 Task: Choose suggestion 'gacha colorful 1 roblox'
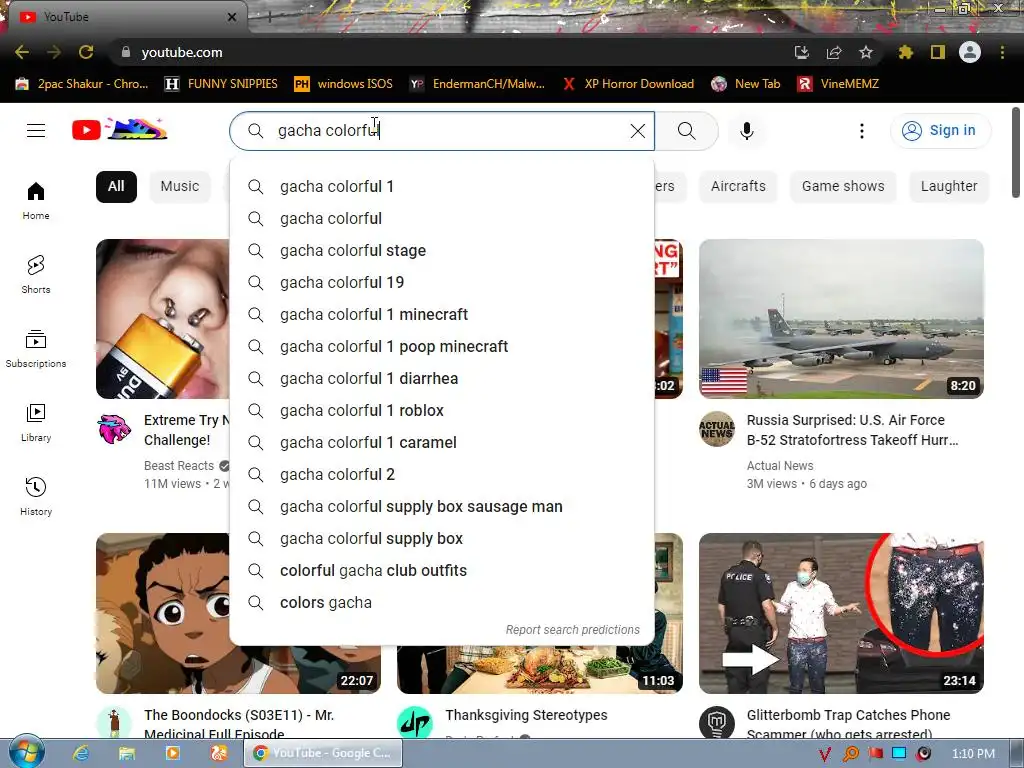(441, 411)
